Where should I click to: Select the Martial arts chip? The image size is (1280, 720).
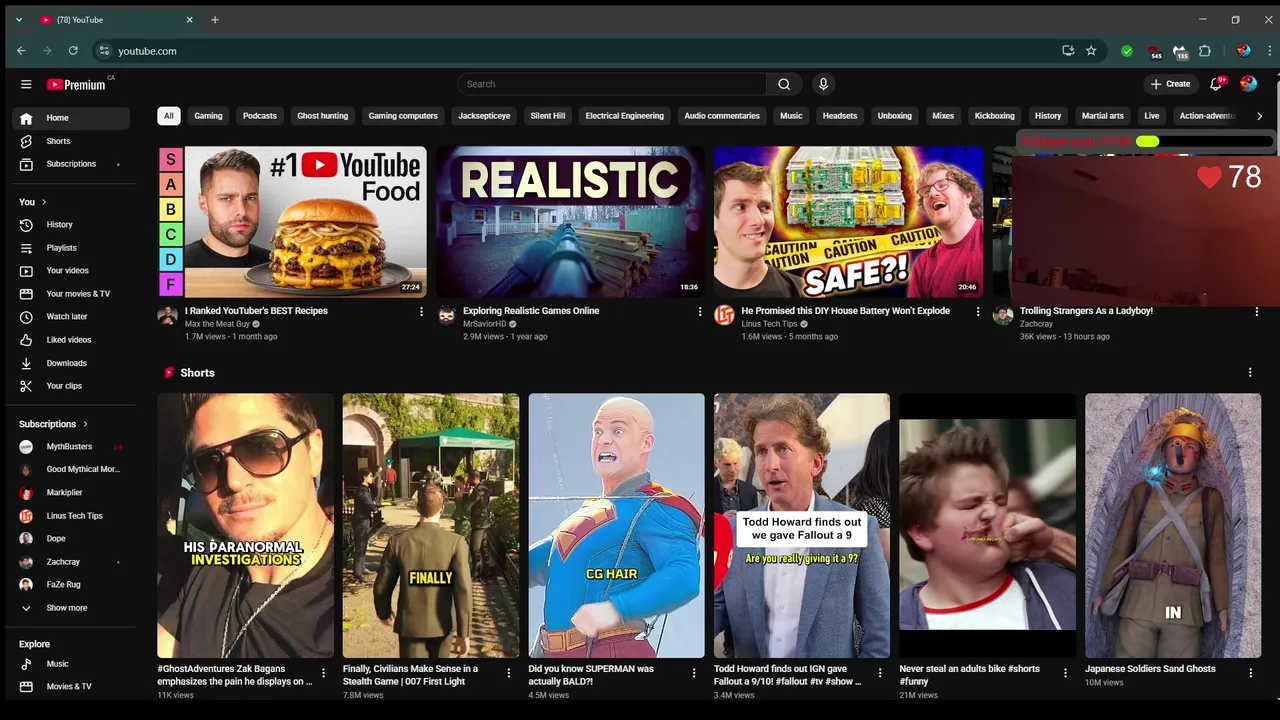(1103, 116)
